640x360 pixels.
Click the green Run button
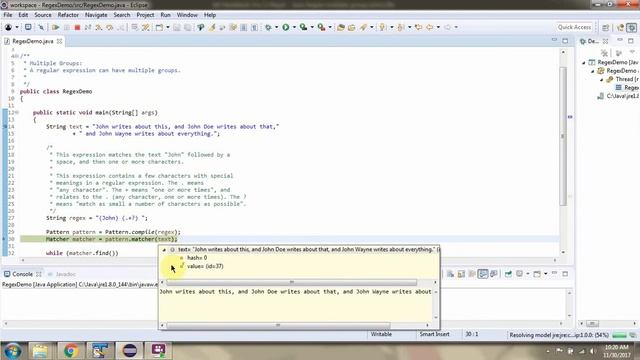tap(286, 27)
